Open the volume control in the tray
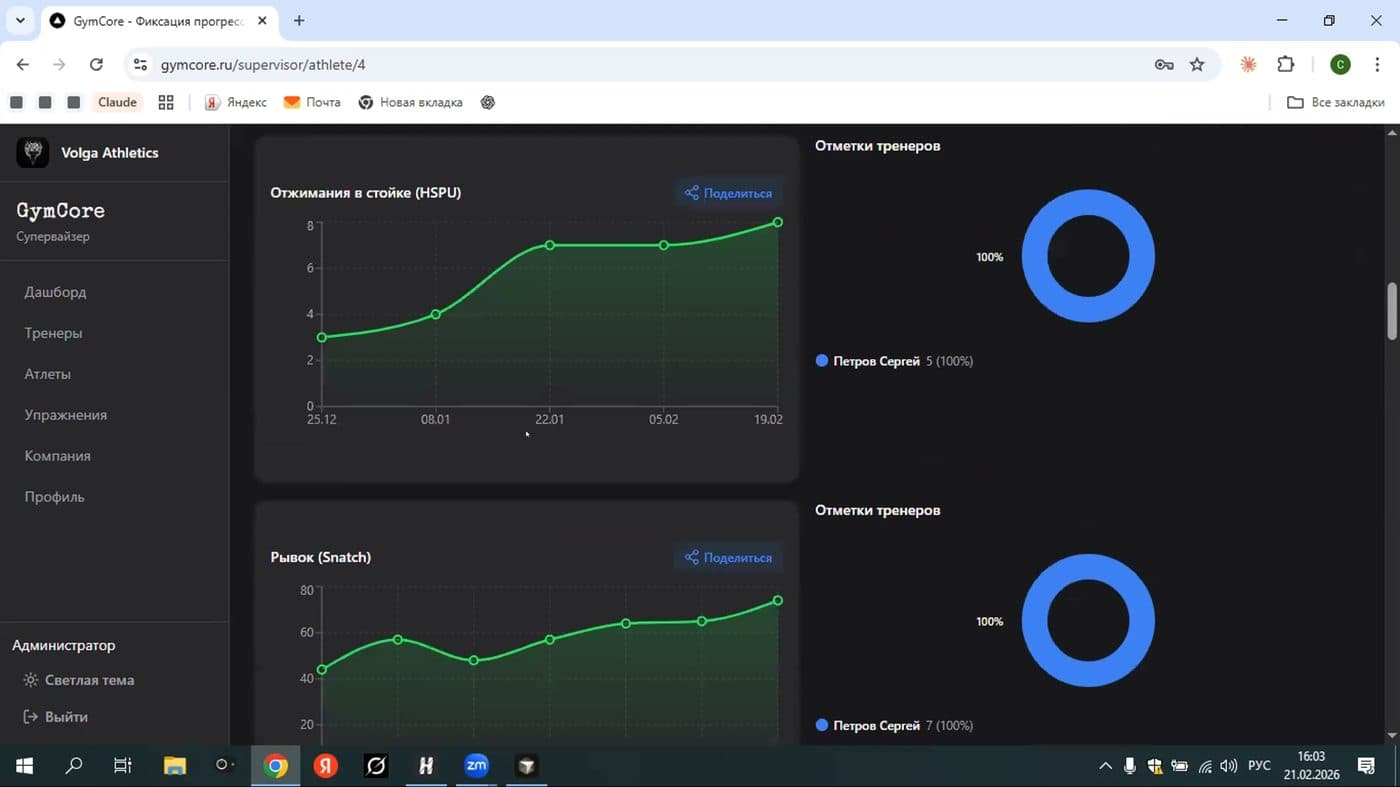Image resolution: width=1400 pixels, height=787 pixels. click(1229, 767)
